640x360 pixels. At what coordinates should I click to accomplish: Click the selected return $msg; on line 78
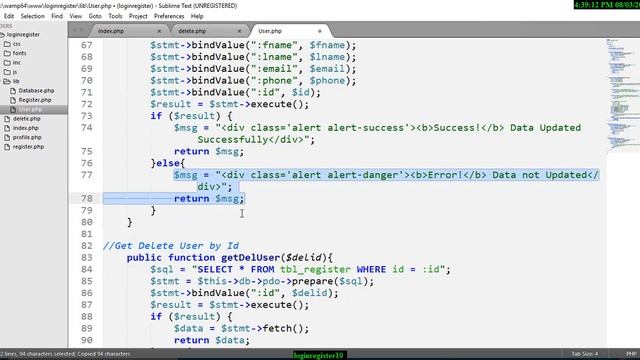(209, 198)
